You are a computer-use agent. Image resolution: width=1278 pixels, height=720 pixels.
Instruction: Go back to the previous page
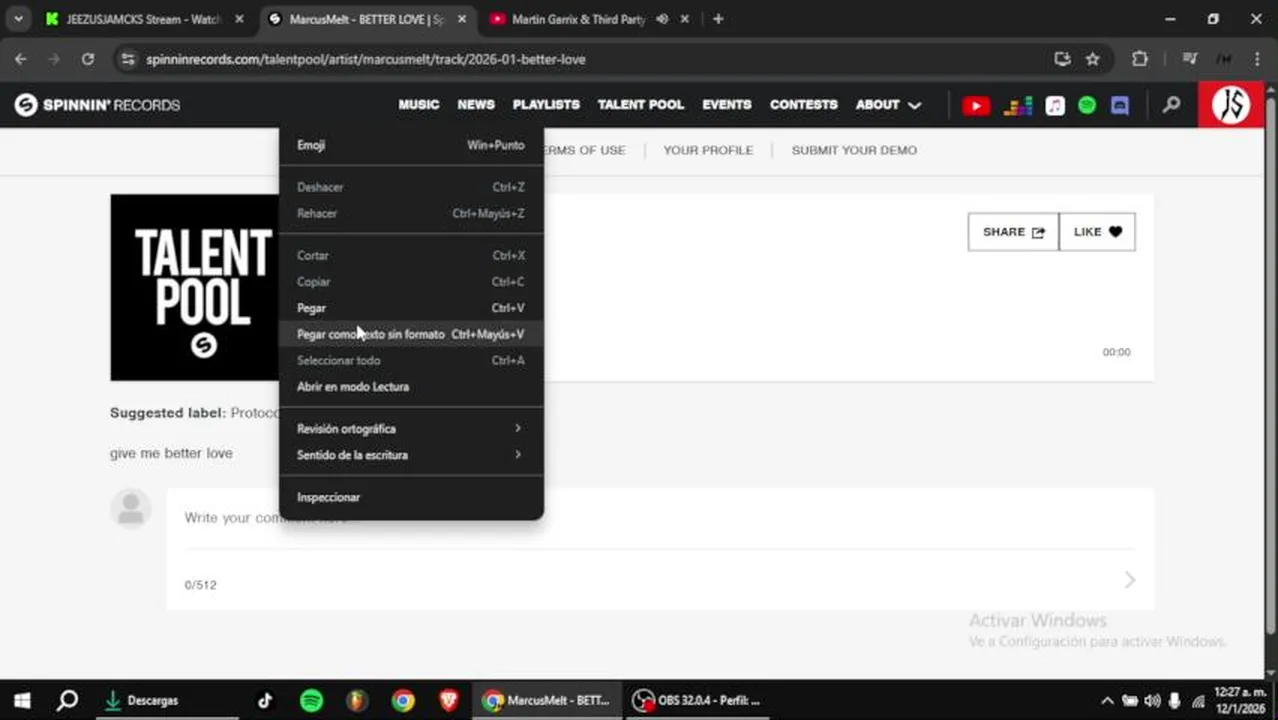click(21, 59)
